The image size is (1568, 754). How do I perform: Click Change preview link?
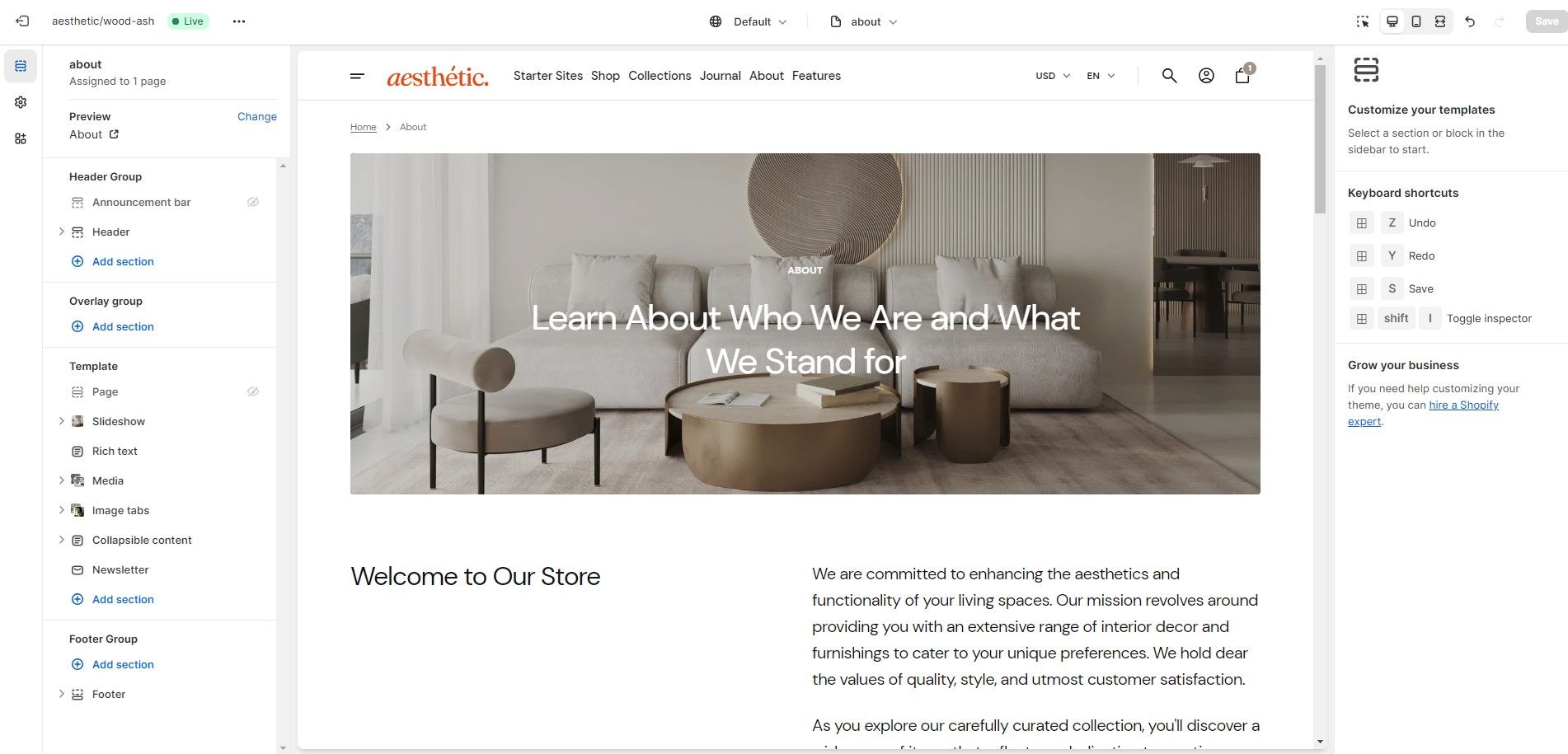(x=257, y=116)
